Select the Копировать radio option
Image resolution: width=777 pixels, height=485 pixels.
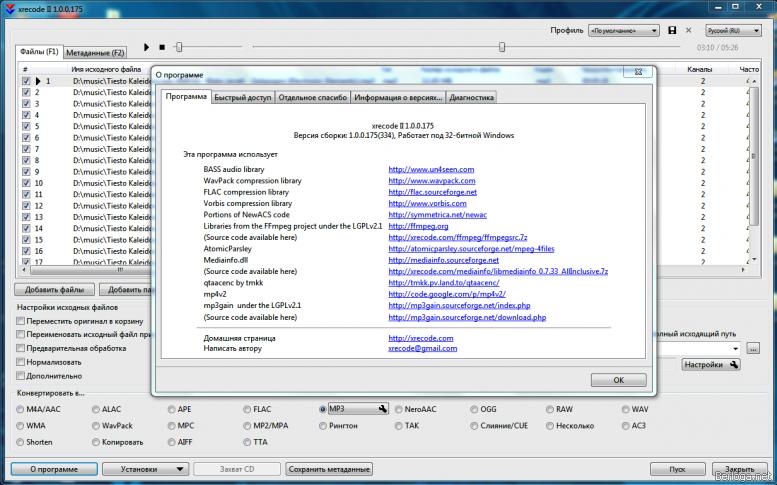(x=96, y=442)
